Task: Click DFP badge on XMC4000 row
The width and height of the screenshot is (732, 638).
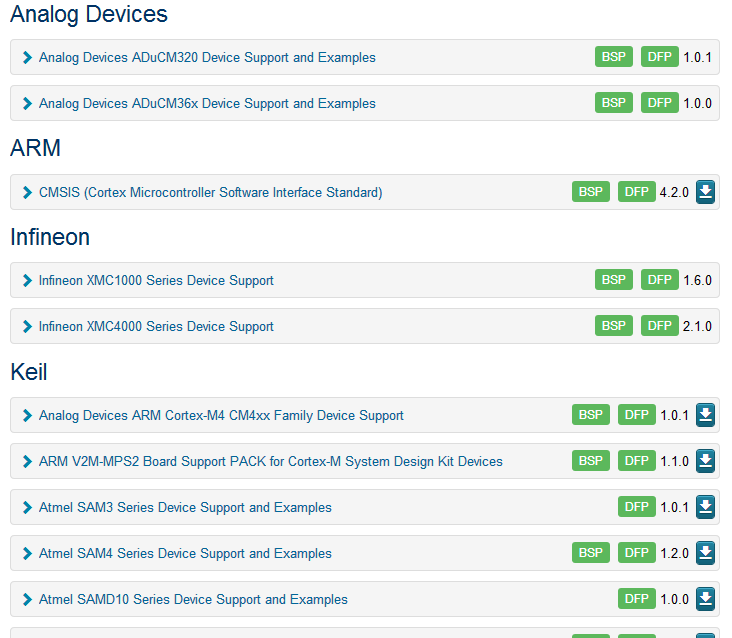Action: click(x=660, y=325)
